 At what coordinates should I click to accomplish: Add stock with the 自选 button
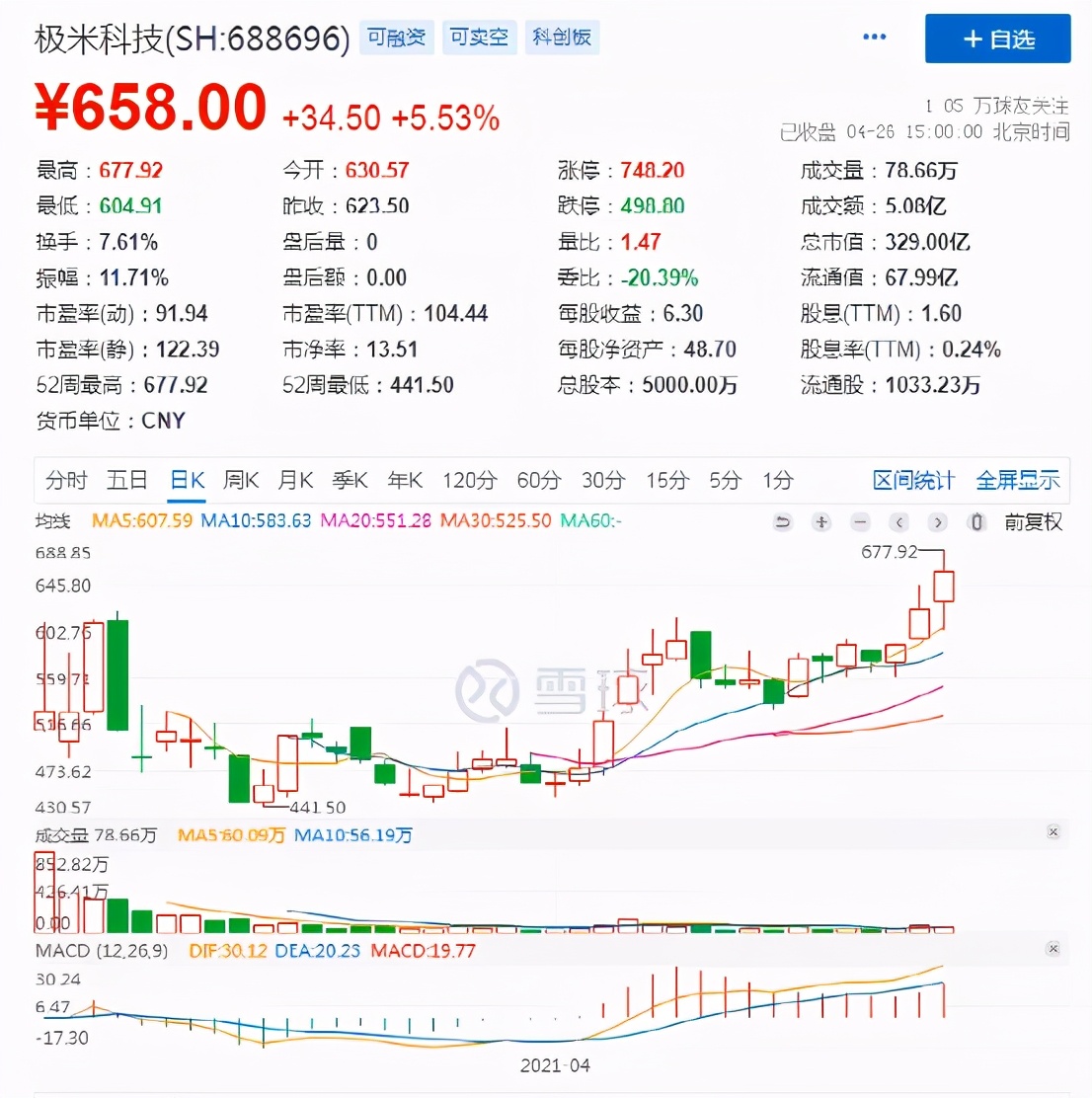(997, 39)
